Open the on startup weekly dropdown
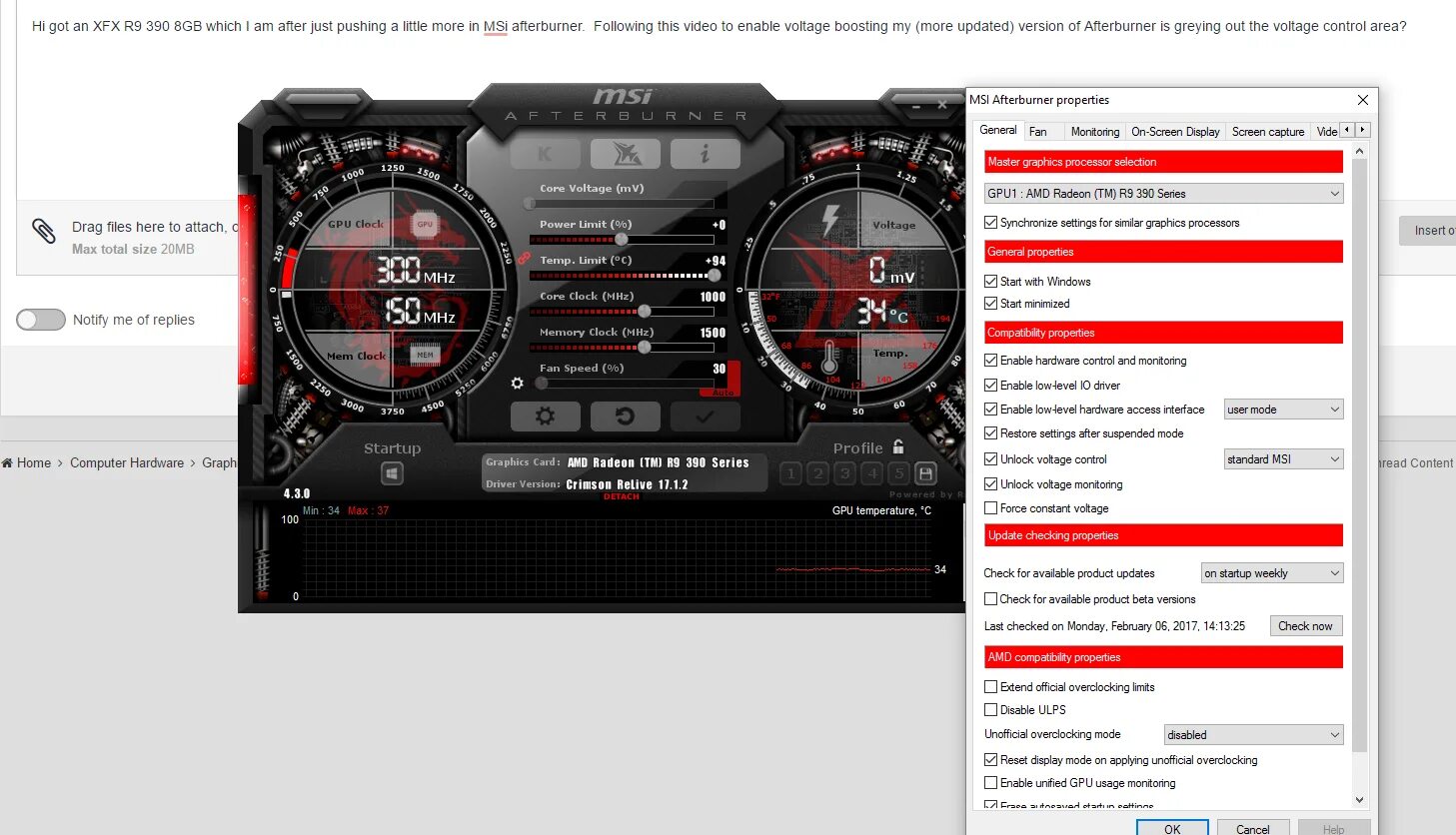 [1271, 573]
